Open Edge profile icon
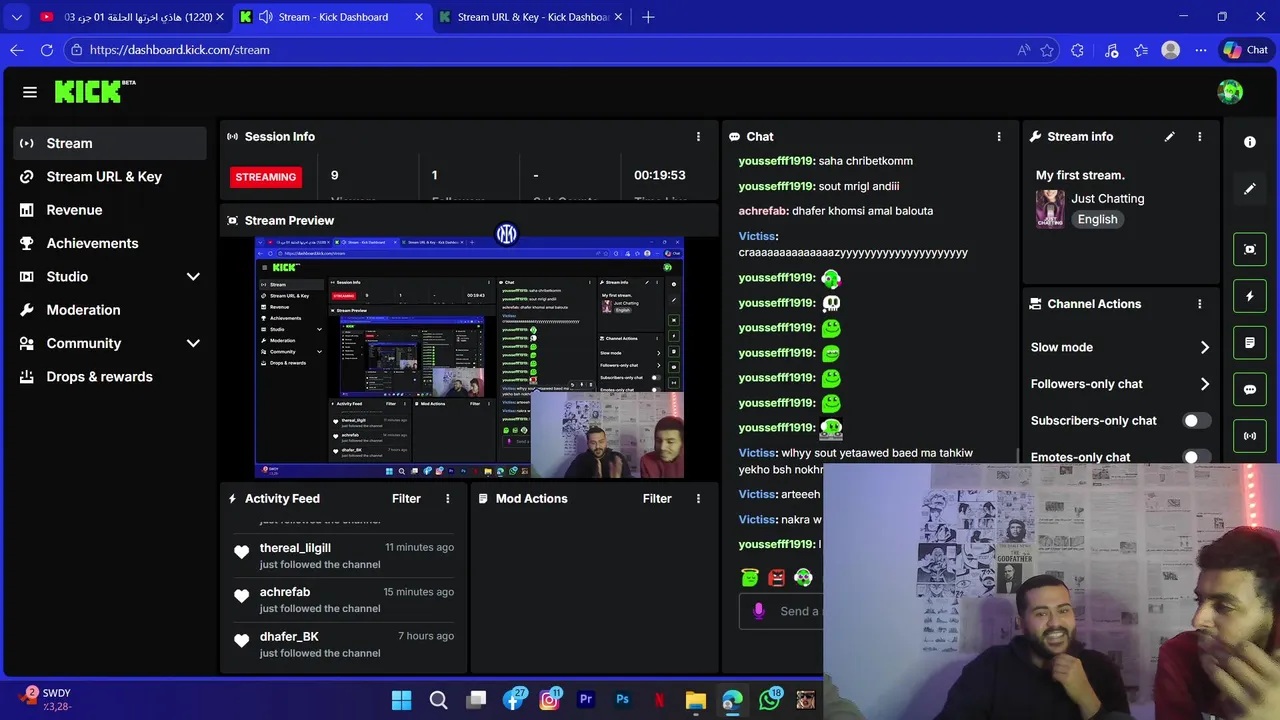Image resolution: width=1280 pixels, height=720 pixels. tap(1171, 50)
